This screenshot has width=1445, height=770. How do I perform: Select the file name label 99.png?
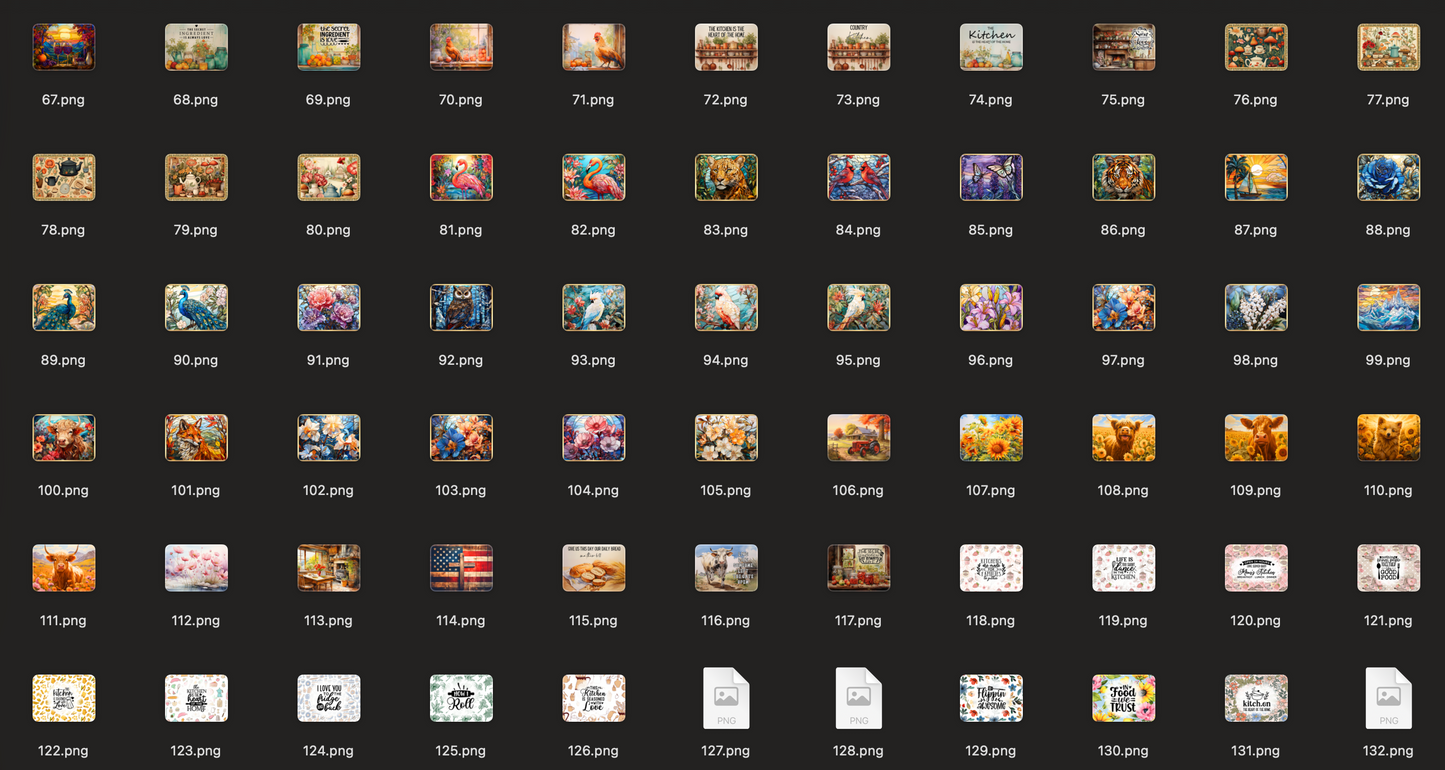click(1388, 360)
